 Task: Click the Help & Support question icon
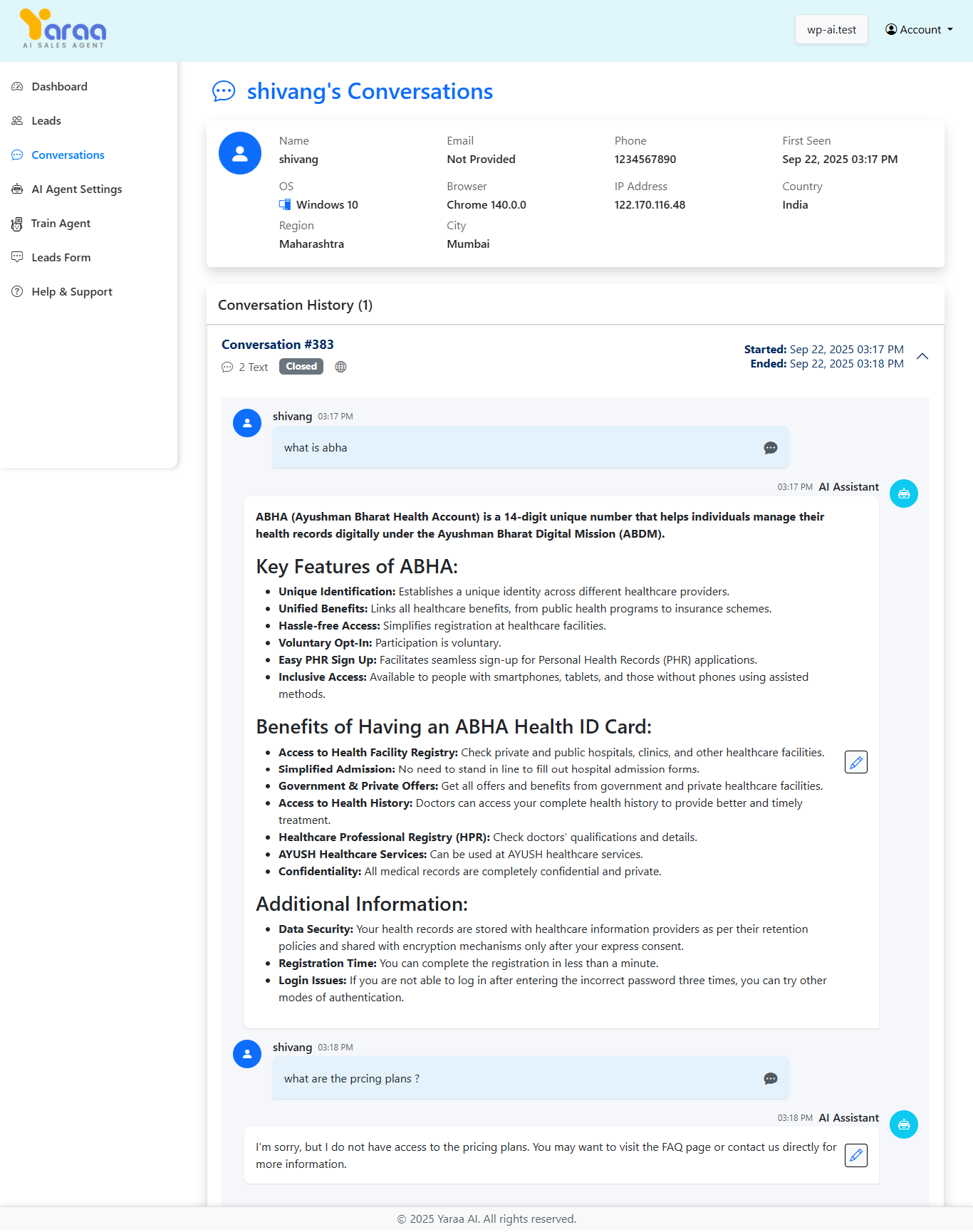tap(17, 292)
